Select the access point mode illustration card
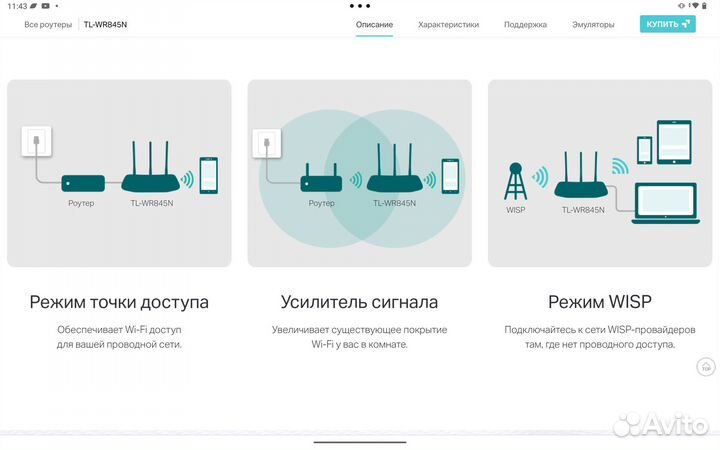720x450 pixels. click(x=119, y=173)
